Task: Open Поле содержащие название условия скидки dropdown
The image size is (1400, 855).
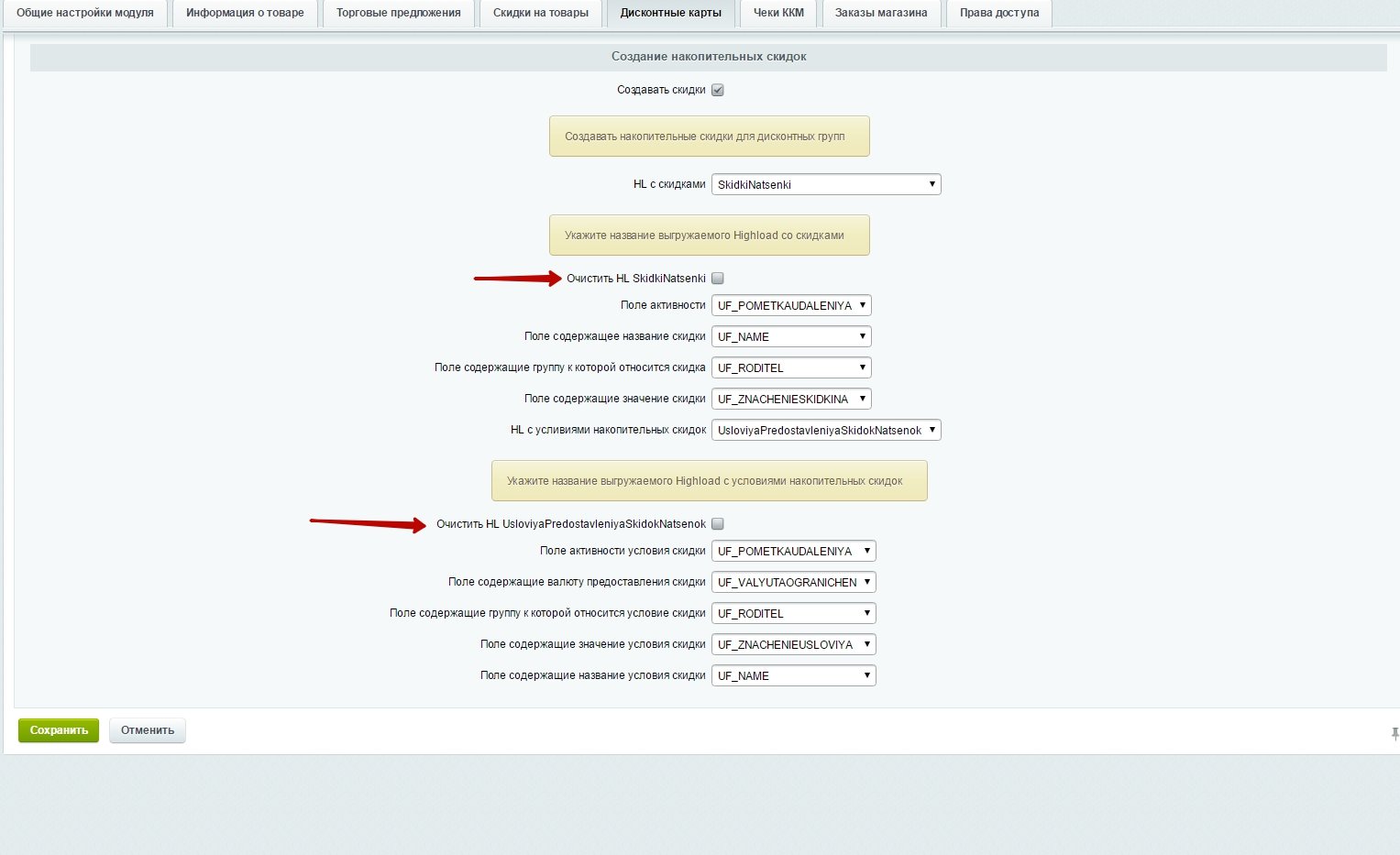Action: (793, 675)
